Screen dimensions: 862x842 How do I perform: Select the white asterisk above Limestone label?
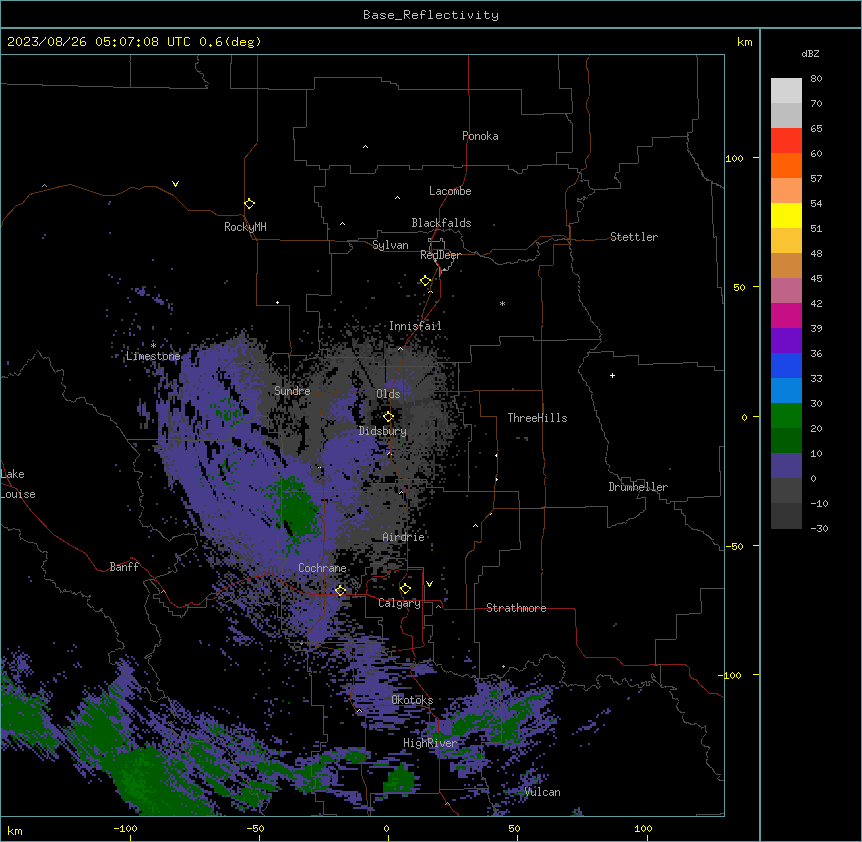pyautogui.click(x=153, y=345)
